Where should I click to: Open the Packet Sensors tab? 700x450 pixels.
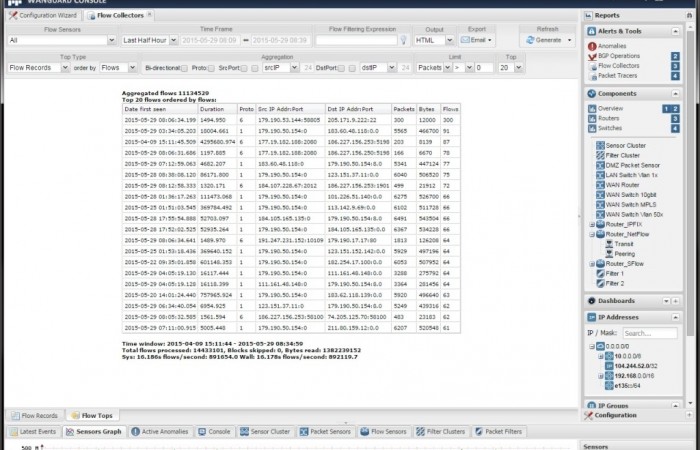click(x=325, y=432)
